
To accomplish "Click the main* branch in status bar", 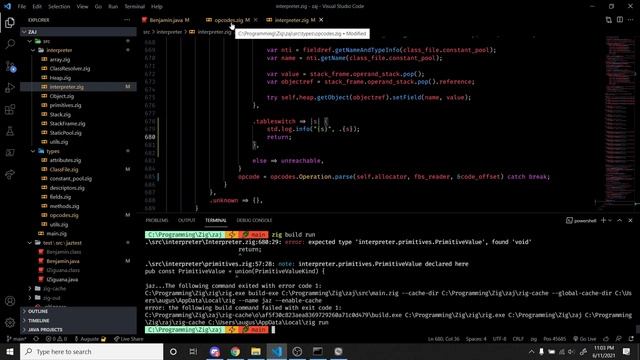I will [x=16, y=339].
